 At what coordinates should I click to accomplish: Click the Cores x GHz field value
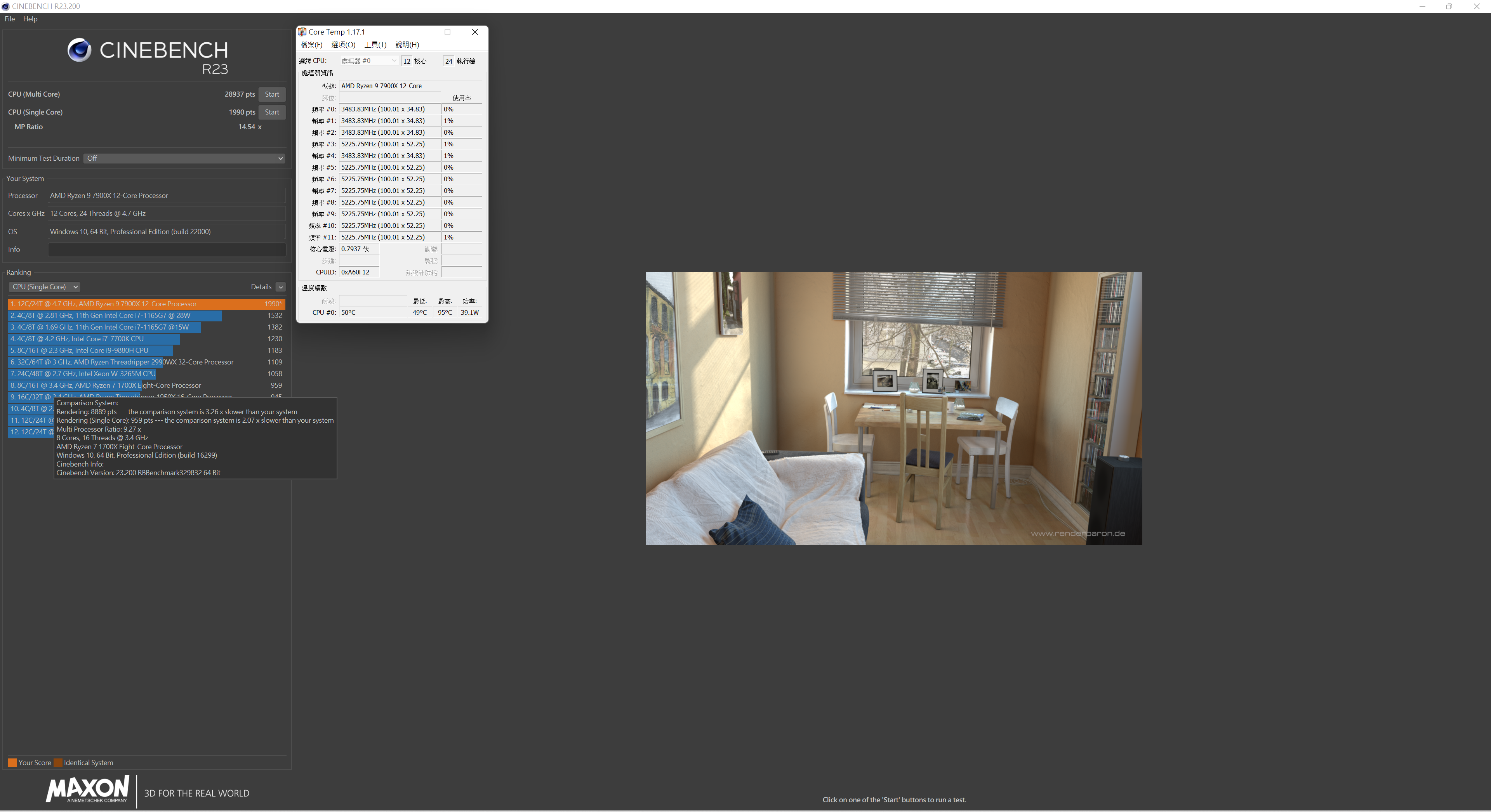[x=167, y=213]
